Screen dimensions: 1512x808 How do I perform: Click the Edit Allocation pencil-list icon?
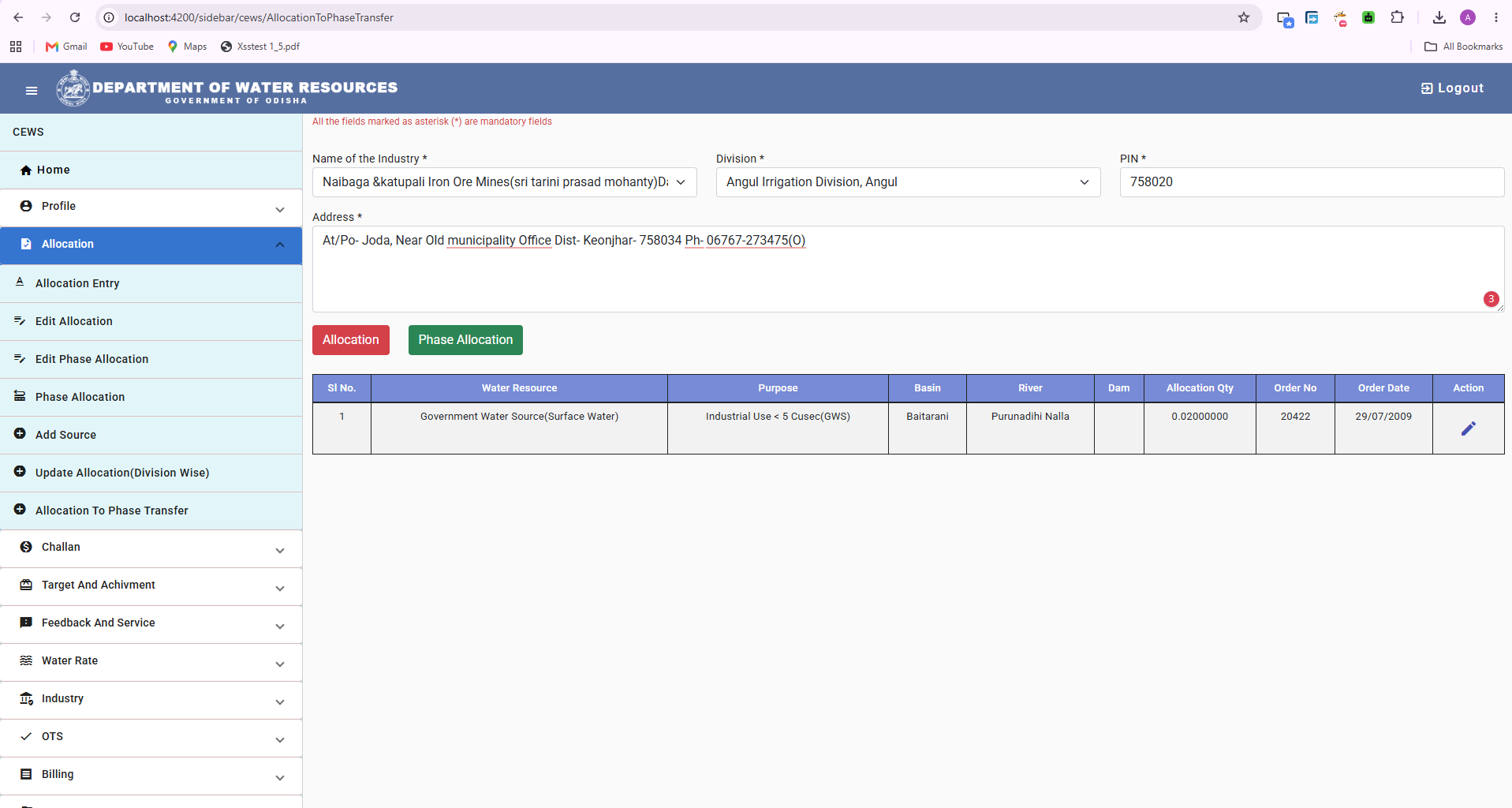tap(20, 320)
